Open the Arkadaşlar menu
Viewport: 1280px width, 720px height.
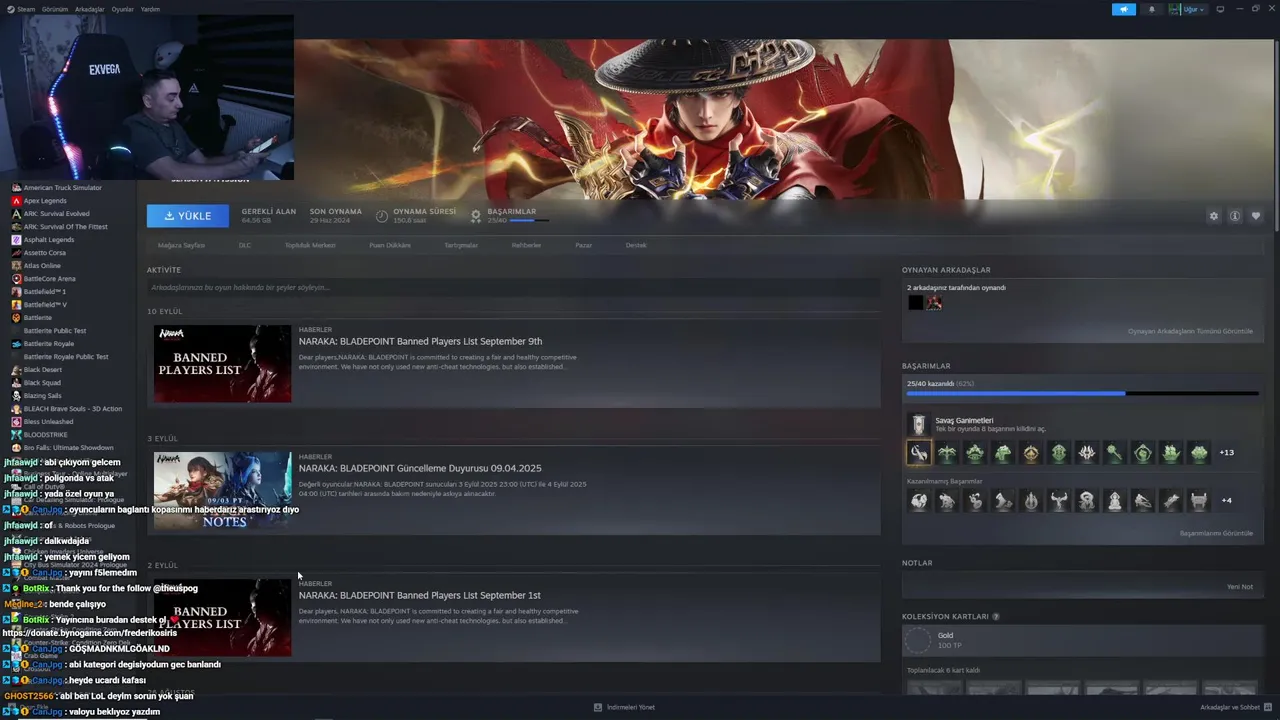(89, 9)
